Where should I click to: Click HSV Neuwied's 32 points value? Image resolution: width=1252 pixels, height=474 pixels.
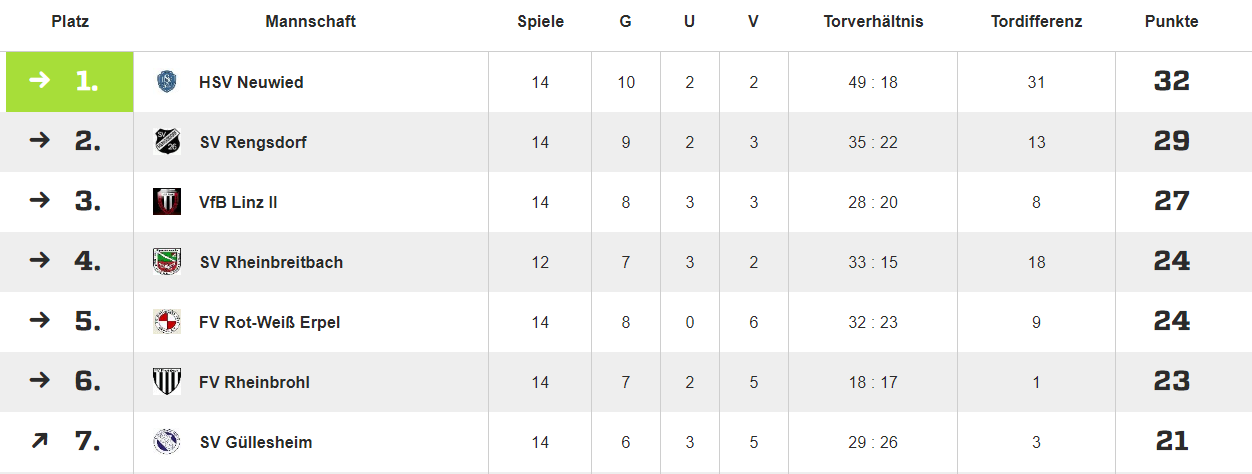click(1171, 82)
